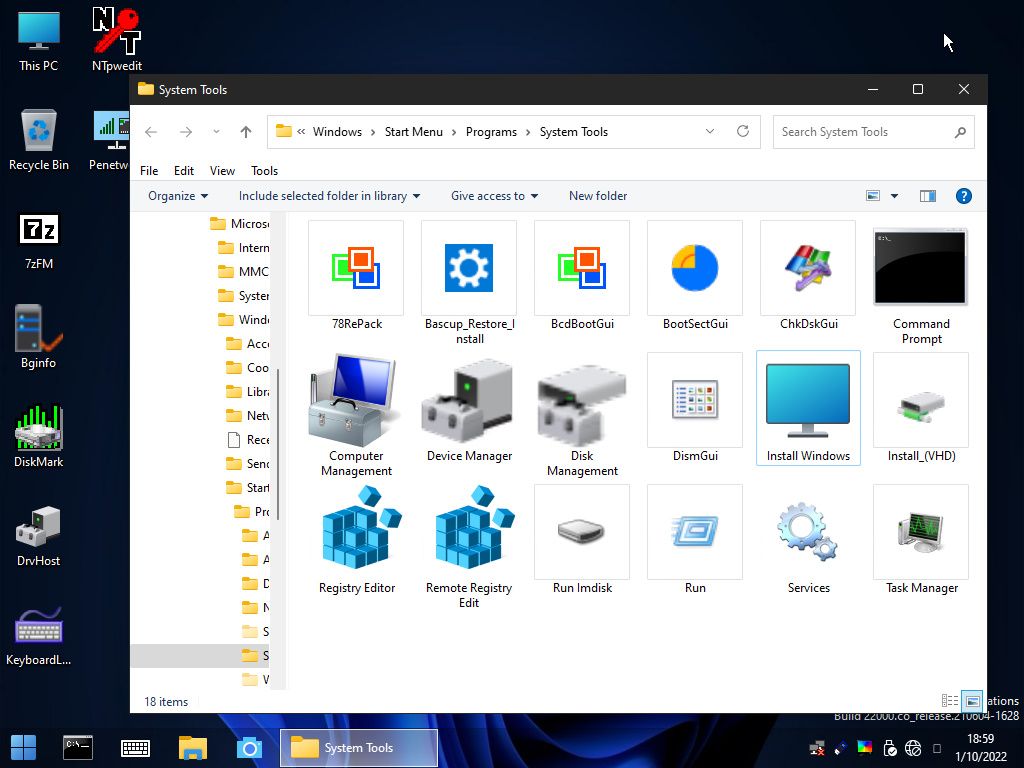Expand address bar history dropdown
Screen dimensions: 1024x768
[710, 131]
